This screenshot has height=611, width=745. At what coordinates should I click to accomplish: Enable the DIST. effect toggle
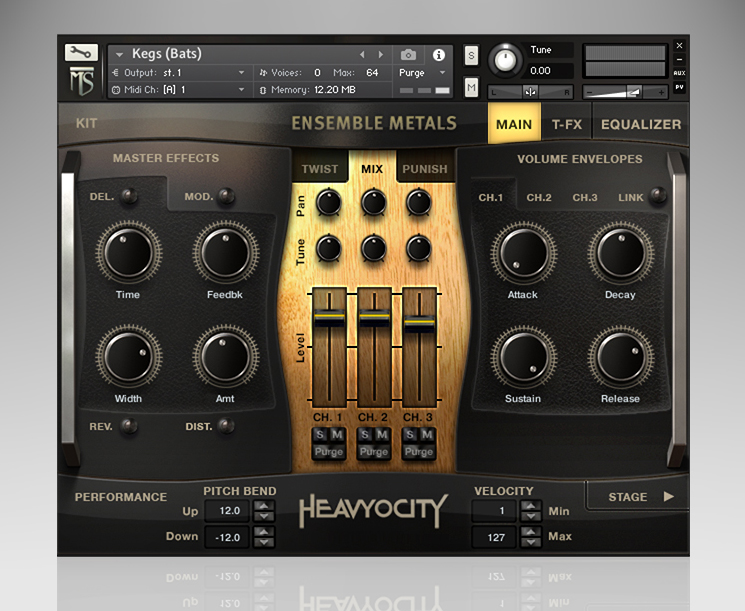pos(226,426)
